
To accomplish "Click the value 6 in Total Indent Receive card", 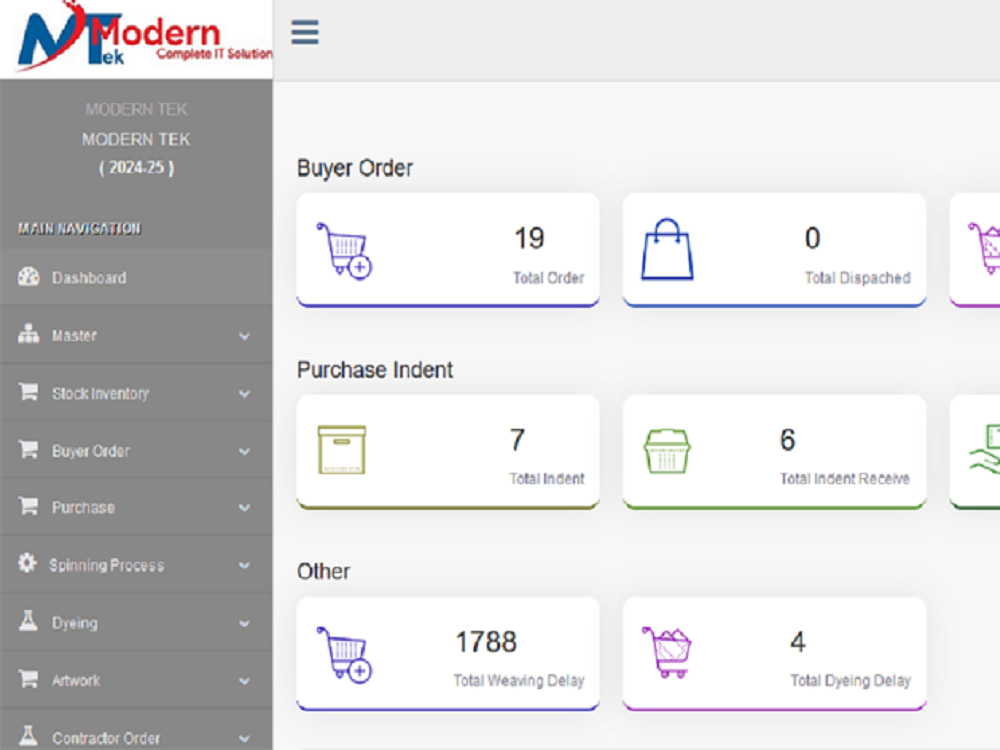I will coord(788,439).
